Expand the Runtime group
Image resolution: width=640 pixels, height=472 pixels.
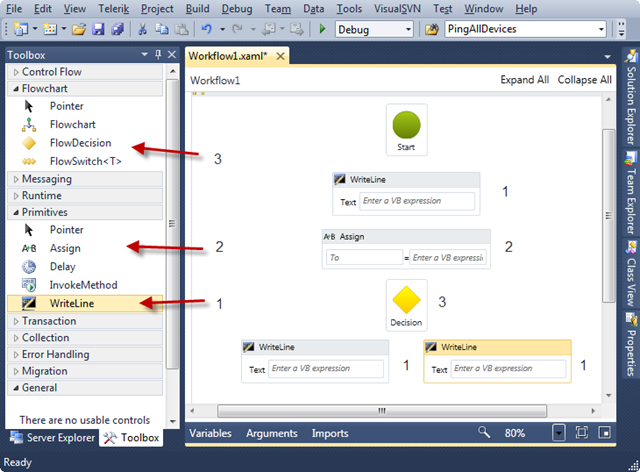[x=16, y=196]
